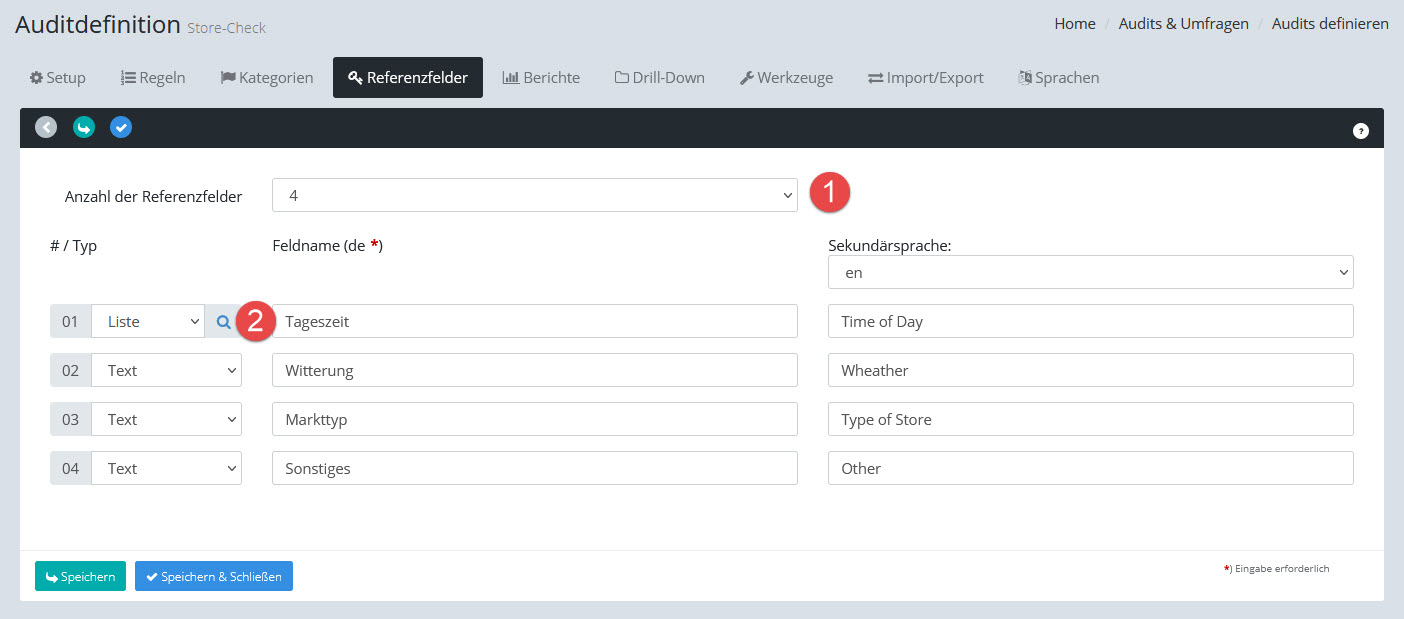The height and width of the screenshot is (619, 1404).
Task: Expand the Anzahl der Referenzfelder dropdown
Action: (x=534, y=196)
